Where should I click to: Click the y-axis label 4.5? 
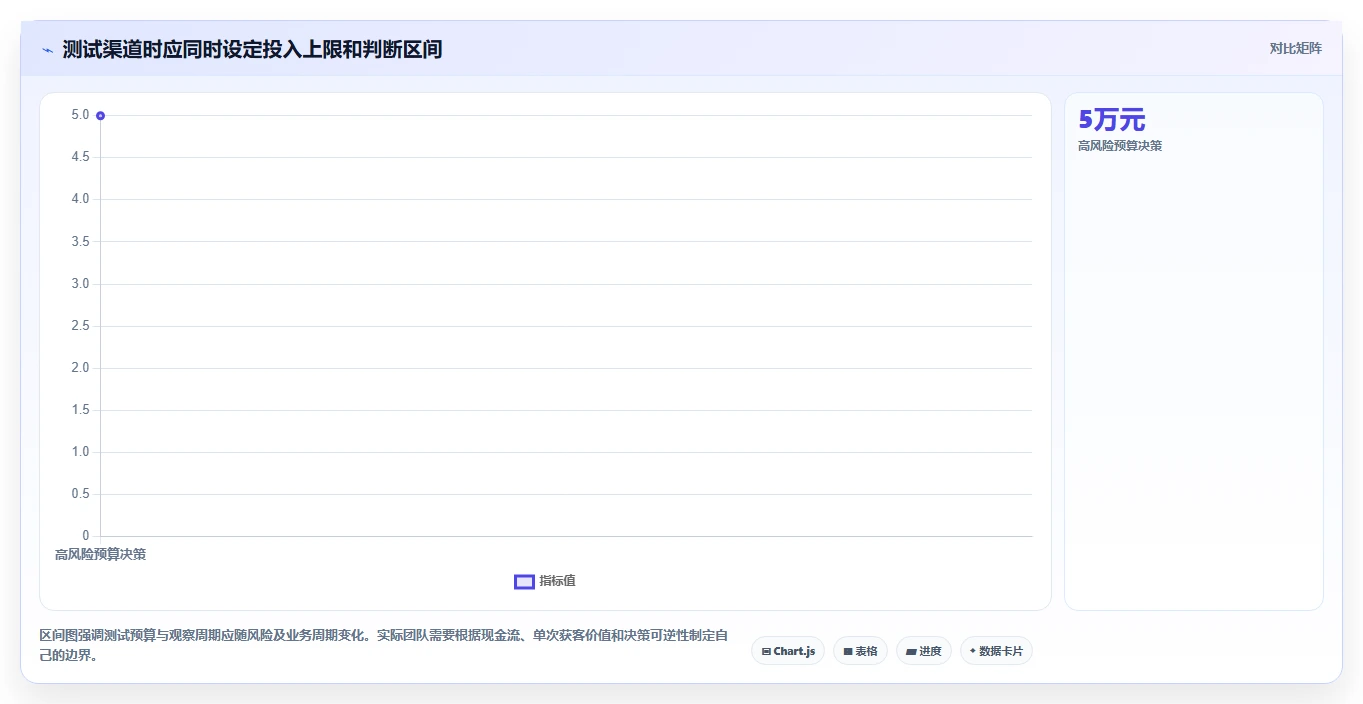(80, 157)
